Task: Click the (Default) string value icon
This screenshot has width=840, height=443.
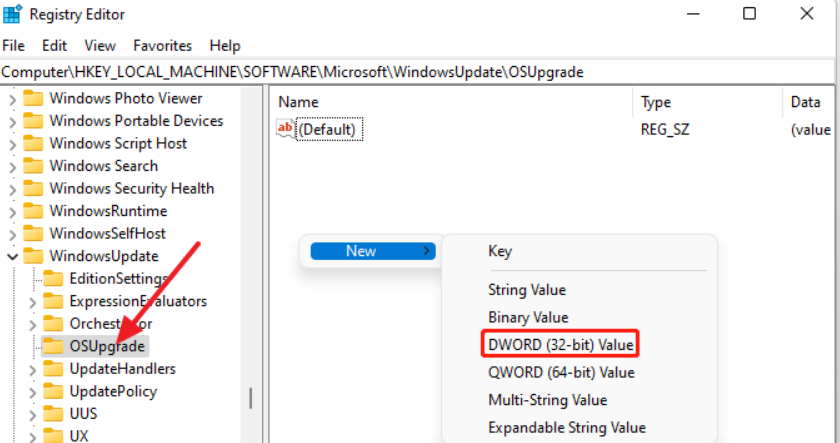Action: click(286, 129)
